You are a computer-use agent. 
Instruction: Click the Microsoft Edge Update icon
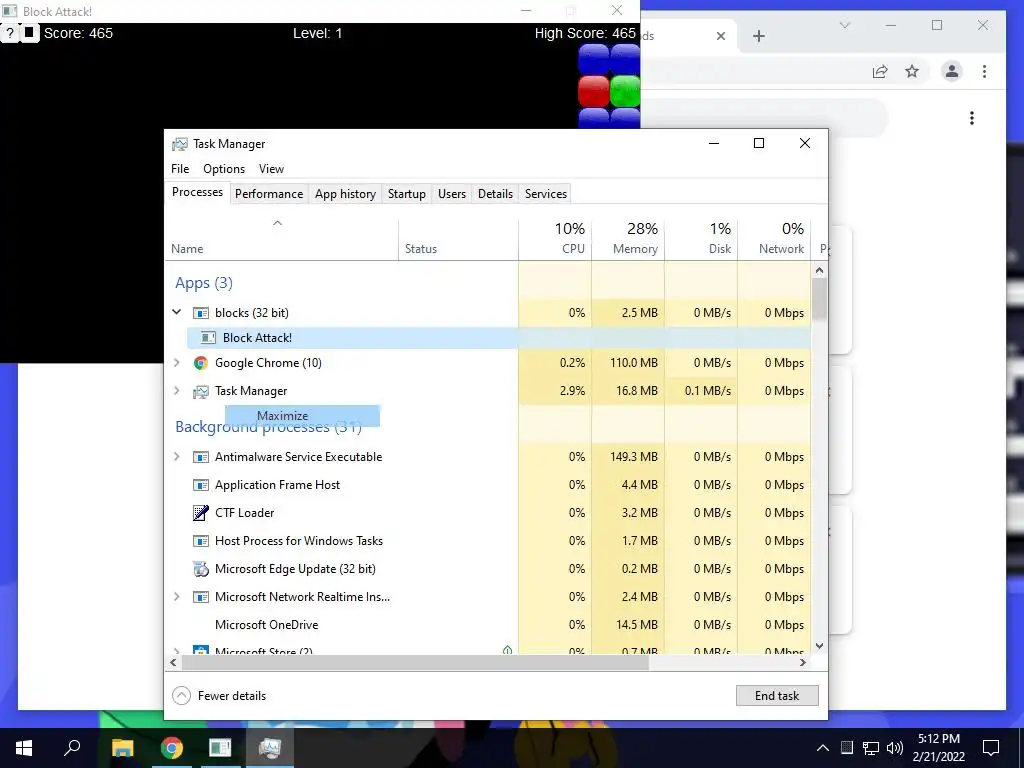click(201, 569)
